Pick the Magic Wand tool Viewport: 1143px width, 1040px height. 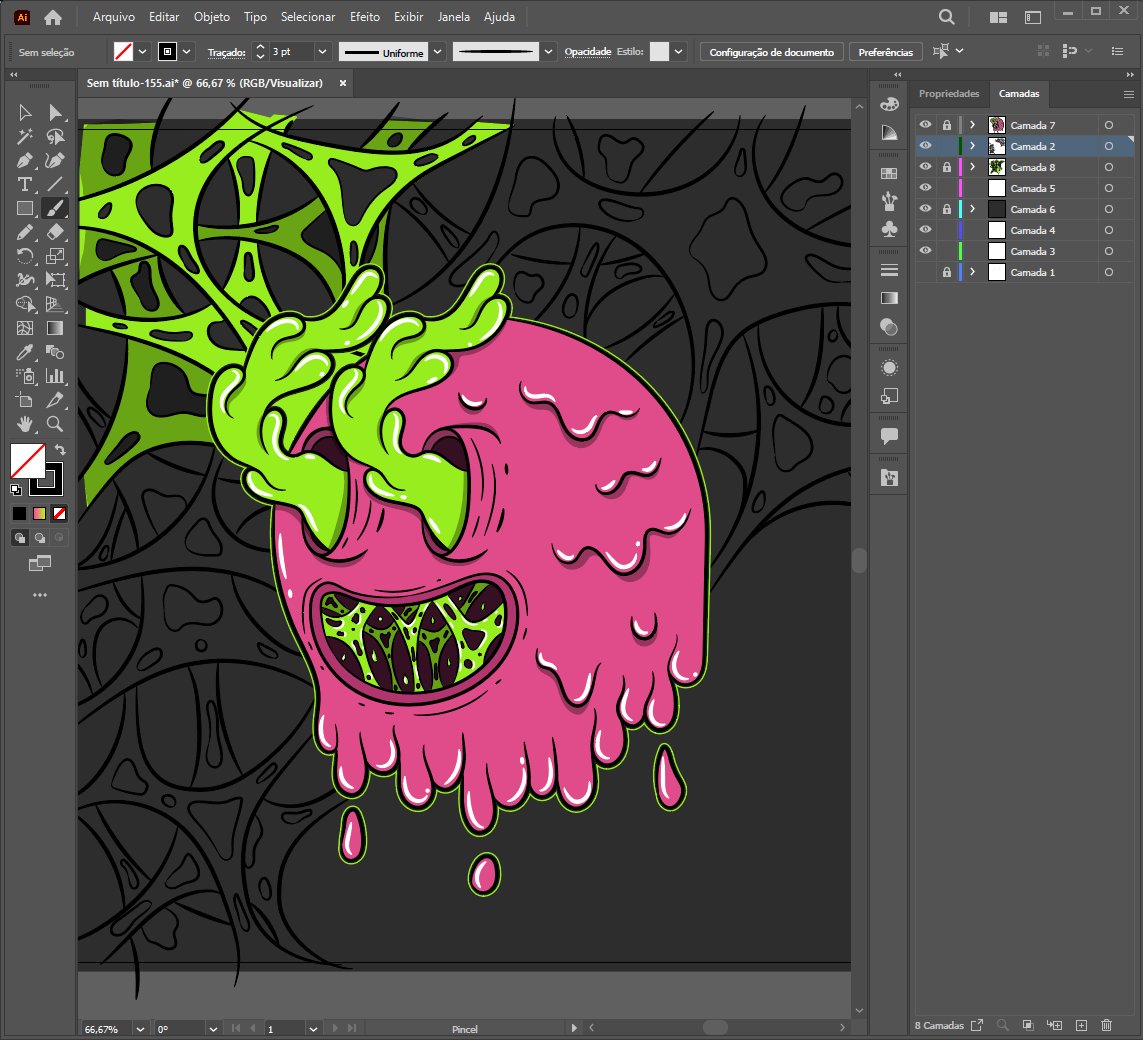(25, 136)
